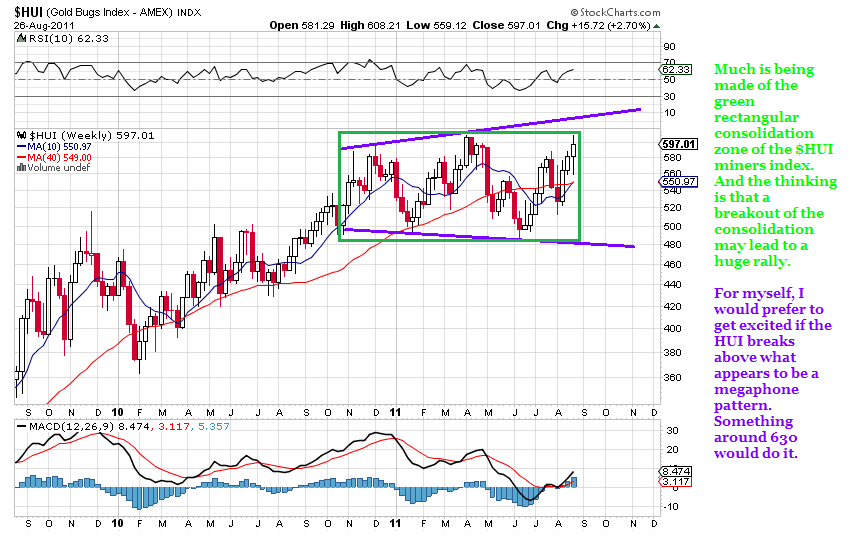Click the red 3.117 tag on MACD axis
The image size is (854, 536).
point(676,482)
